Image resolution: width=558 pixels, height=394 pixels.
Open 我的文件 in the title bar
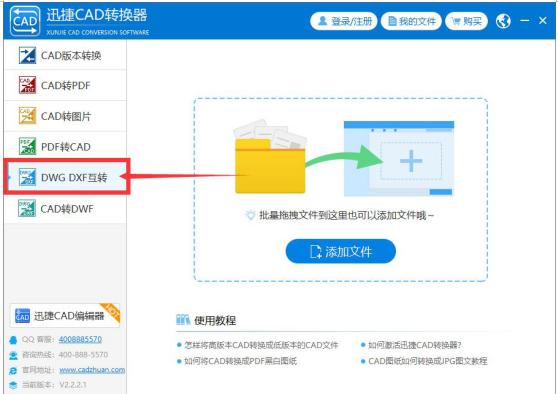pyautogui.click(x=411, y=21)
